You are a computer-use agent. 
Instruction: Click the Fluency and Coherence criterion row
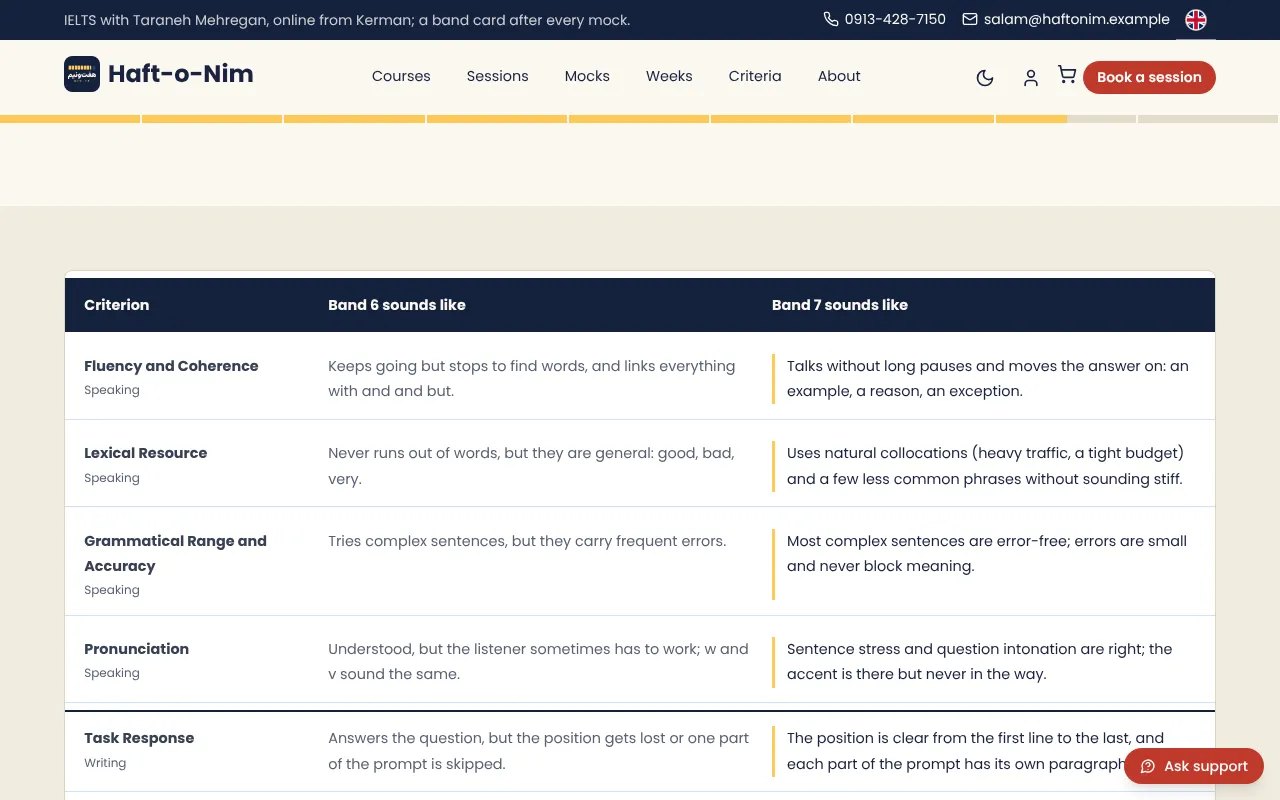[x=640, y=376]
